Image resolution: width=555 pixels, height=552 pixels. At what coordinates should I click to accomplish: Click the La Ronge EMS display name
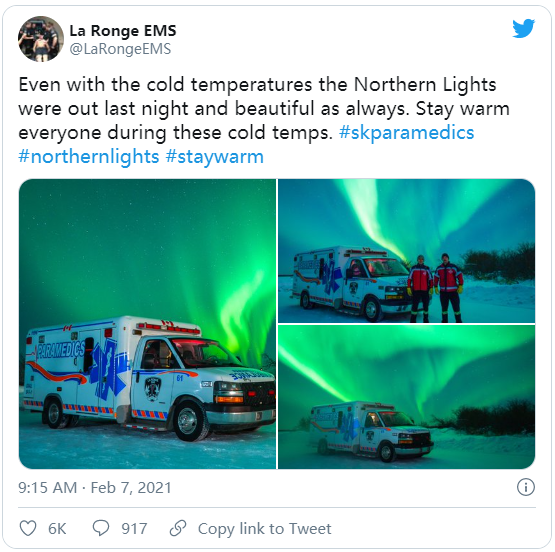click(x=122, y=31)
